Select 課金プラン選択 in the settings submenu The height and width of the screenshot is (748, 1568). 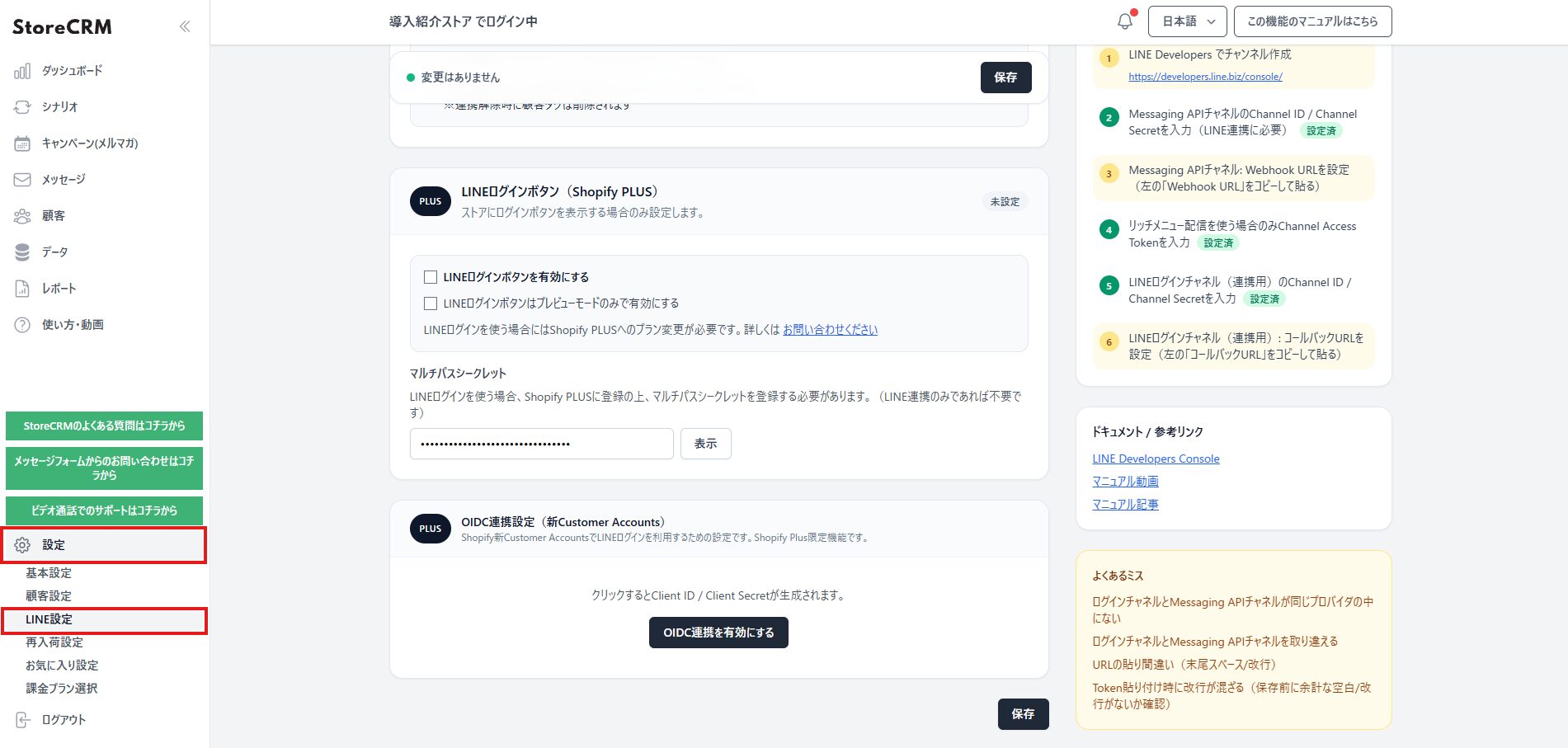(x=61, y=689)
